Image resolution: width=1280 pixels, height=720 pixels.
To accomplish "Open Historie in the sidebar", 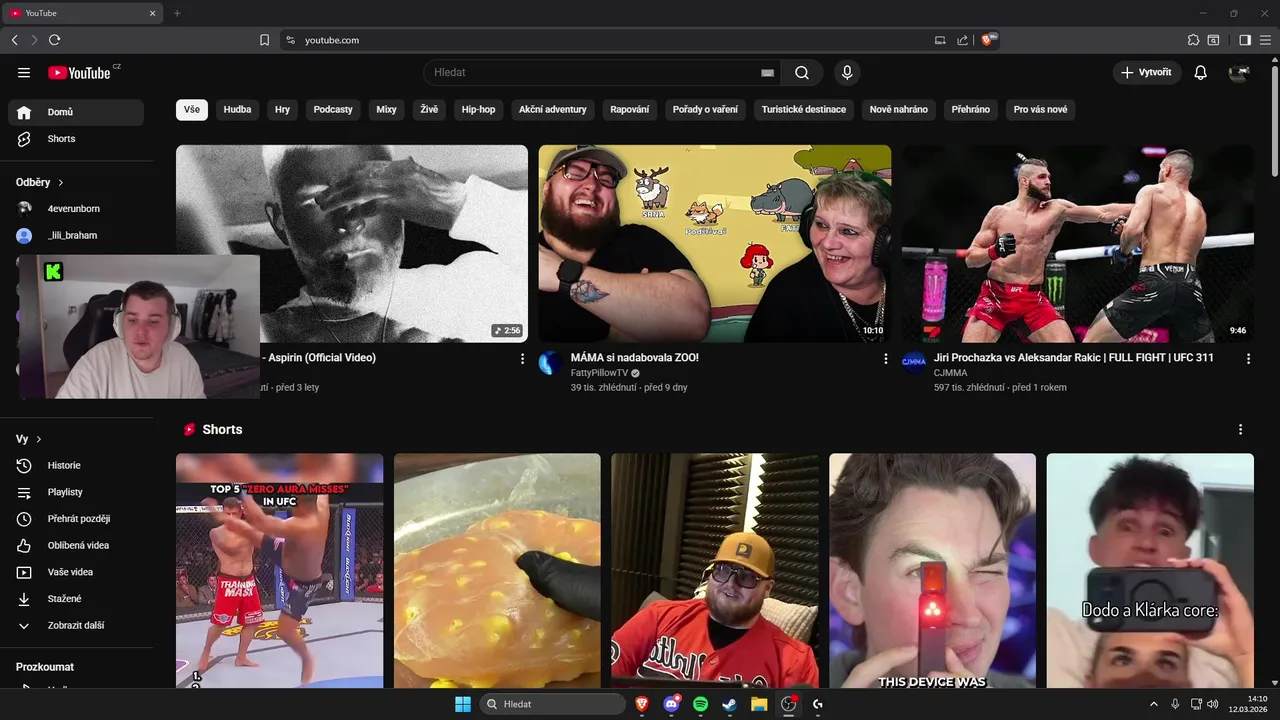I will [76, 465].
